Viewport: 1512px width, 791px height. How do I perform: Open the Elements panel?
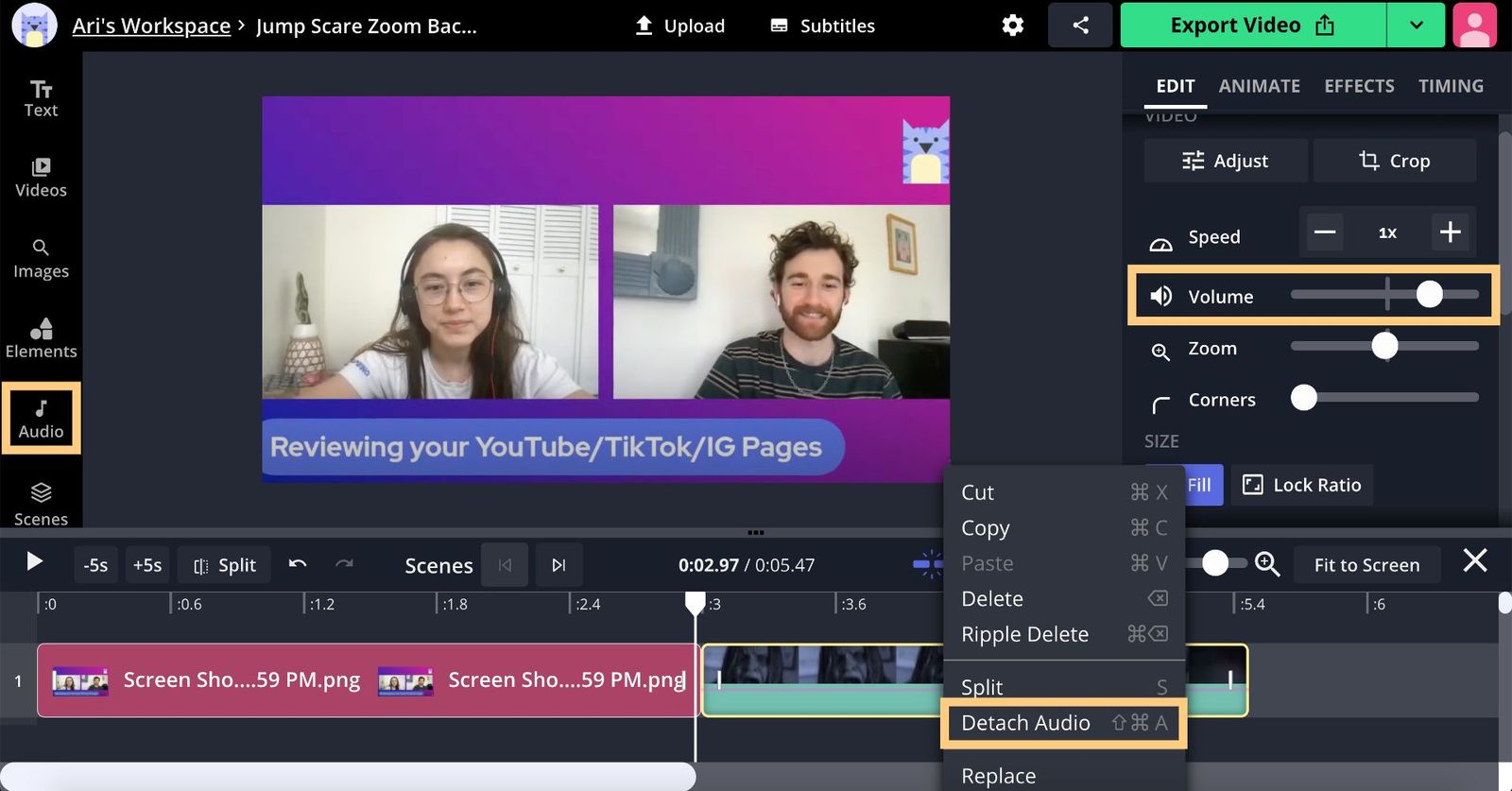41,338
